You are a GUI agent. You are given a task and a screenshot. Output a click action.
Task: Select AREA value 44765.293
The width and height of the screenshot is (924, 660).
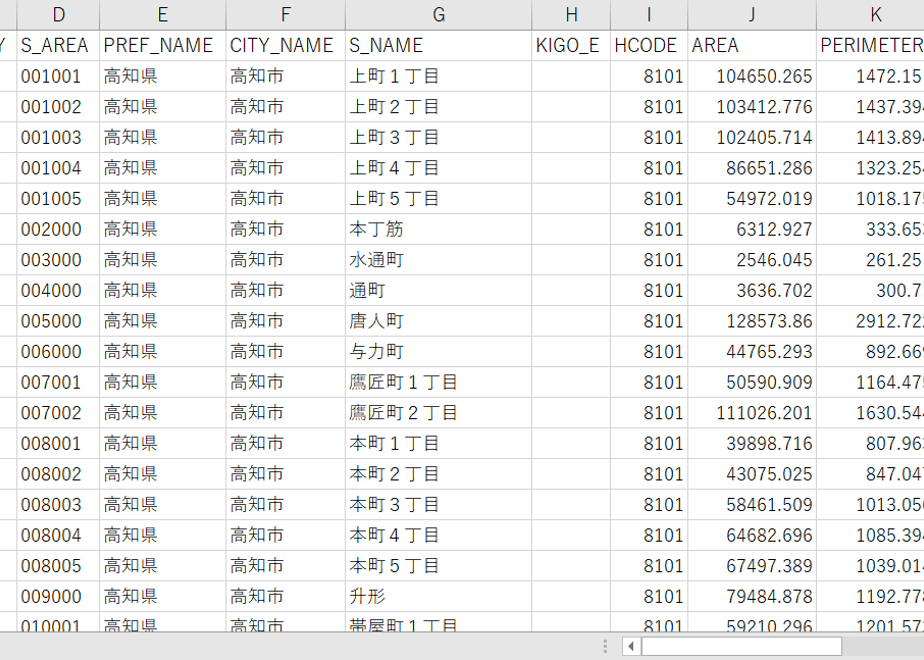tap(752, 352)
